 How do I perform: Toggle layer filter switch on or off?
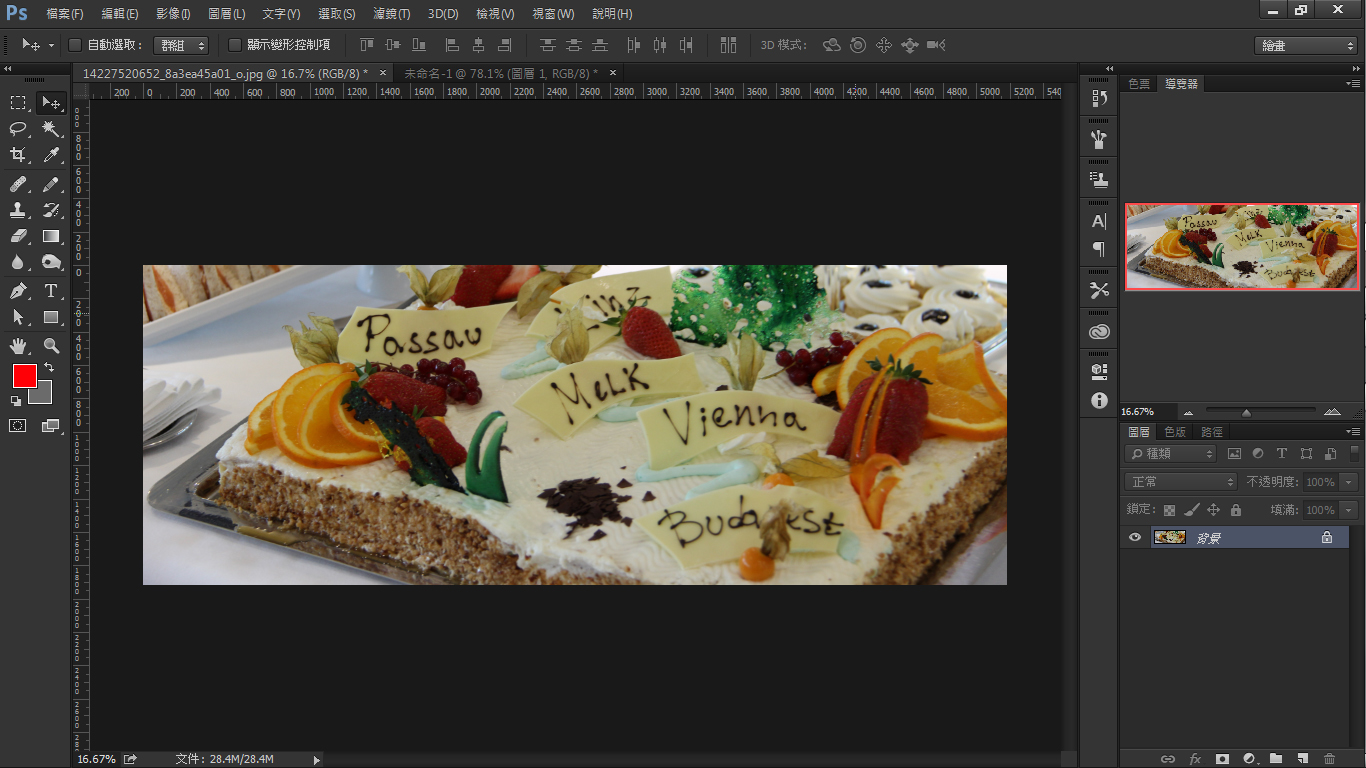point(1354,454)
